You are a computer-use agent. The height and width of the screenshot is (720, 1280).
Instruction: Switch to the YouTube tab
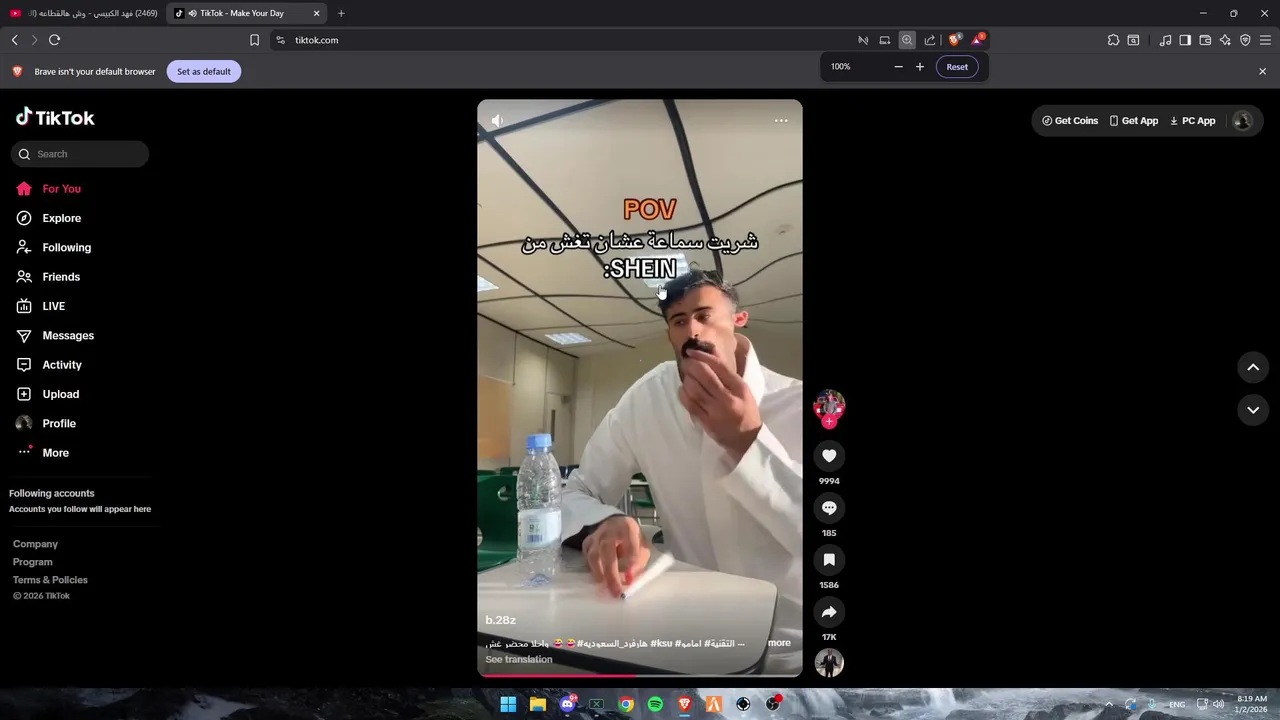83,13
